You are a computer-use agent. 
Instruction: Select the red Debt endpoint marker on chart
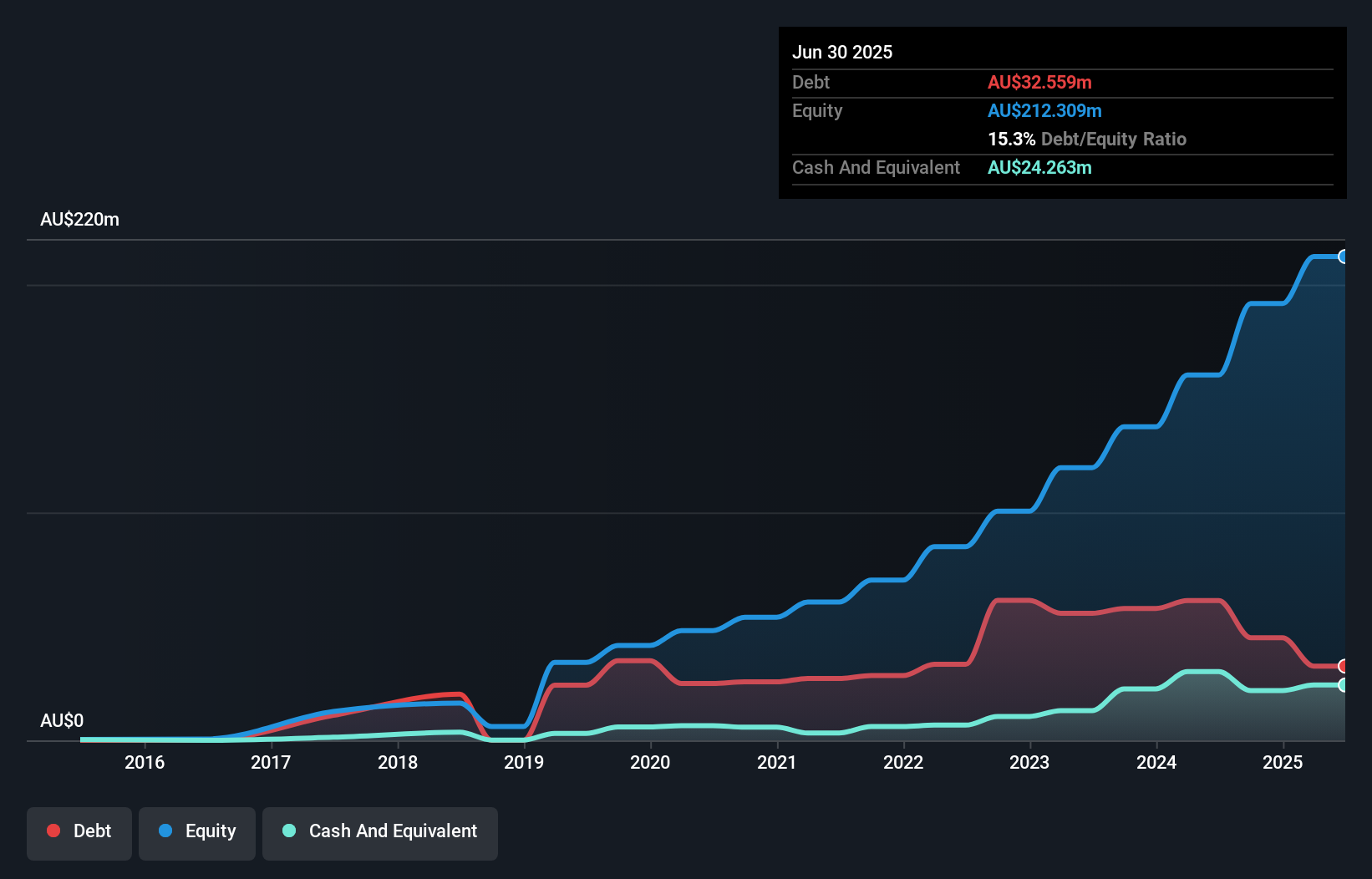1343,666
